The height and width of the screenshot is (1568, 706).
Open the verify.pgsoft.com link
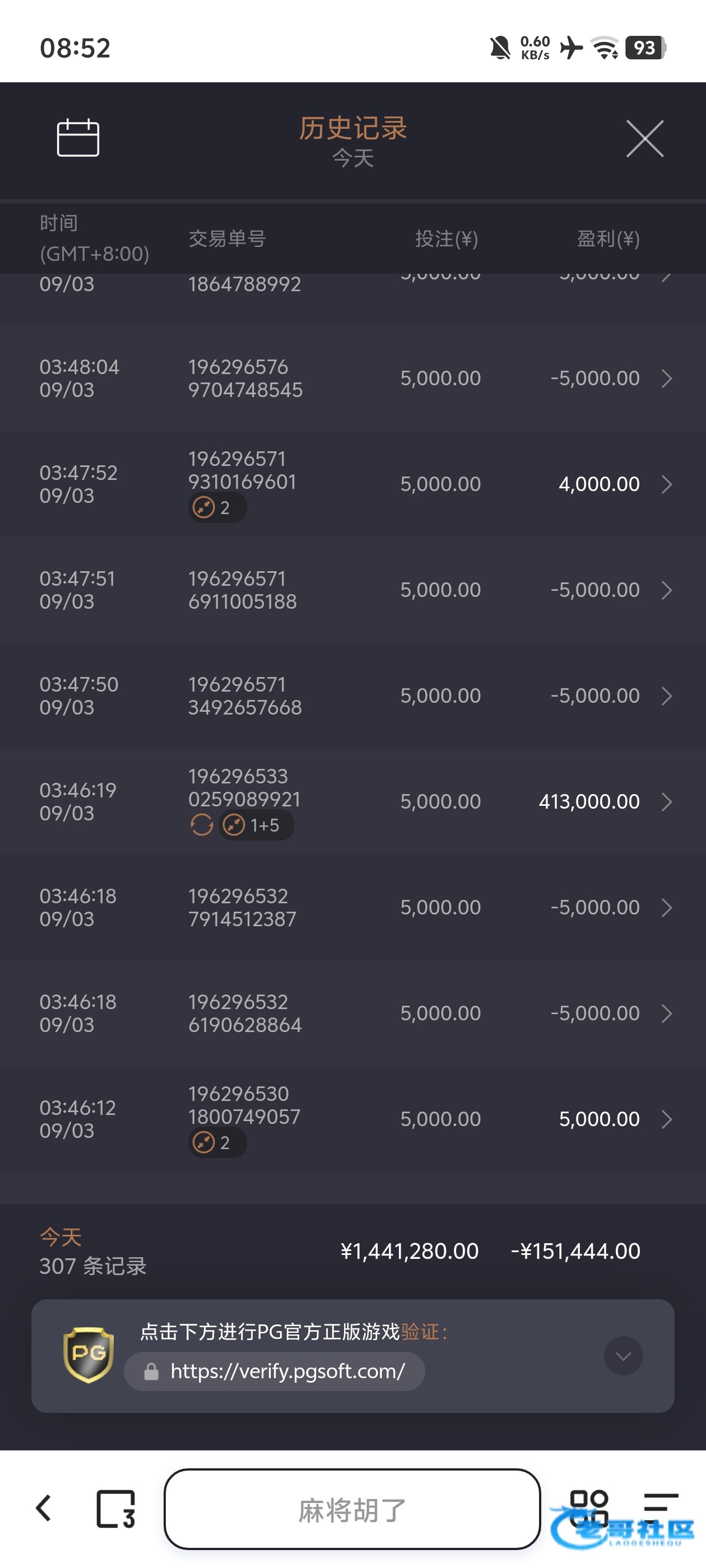[x=287, y=1371]
